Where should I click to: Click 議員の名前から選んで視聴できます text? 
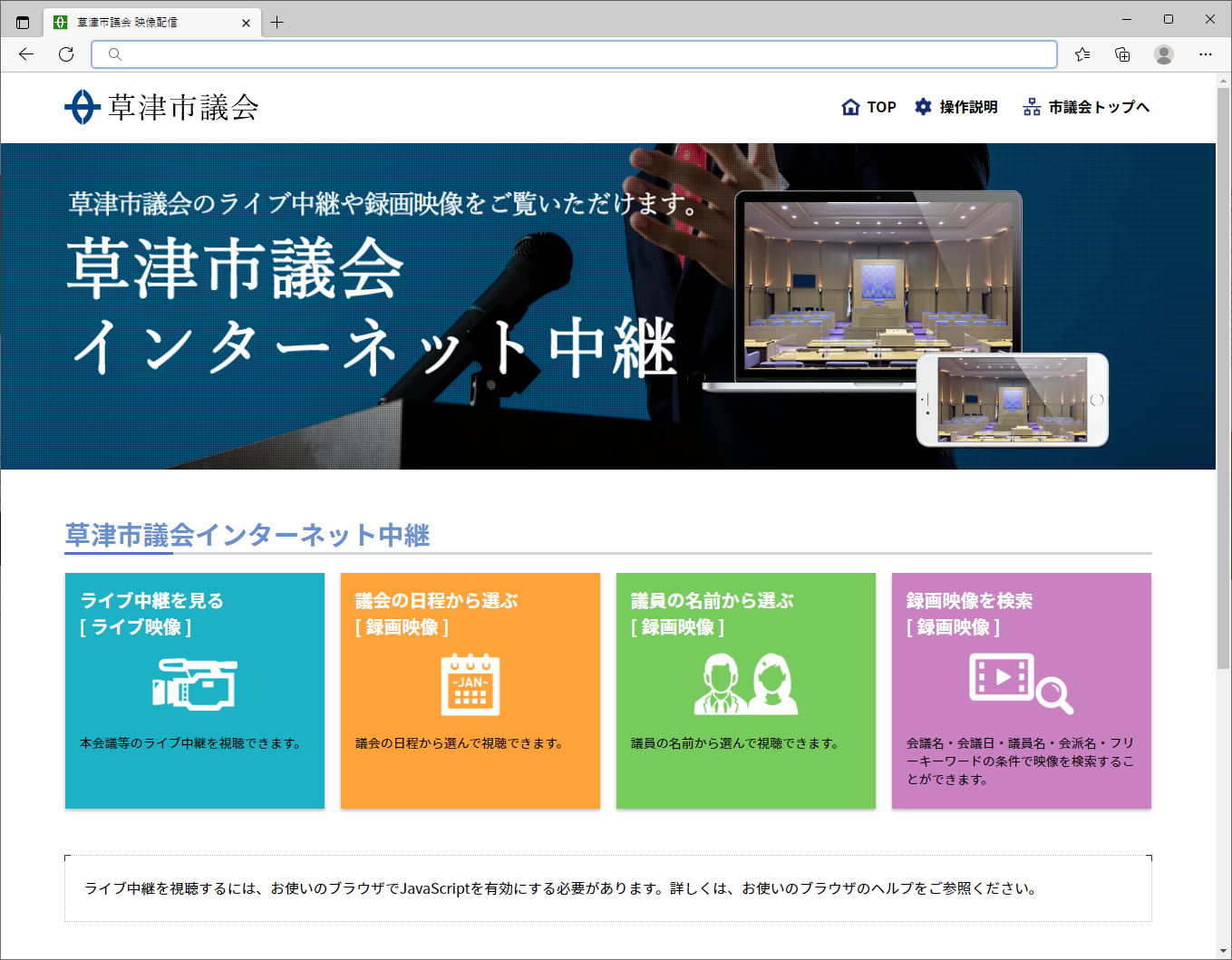735,743
